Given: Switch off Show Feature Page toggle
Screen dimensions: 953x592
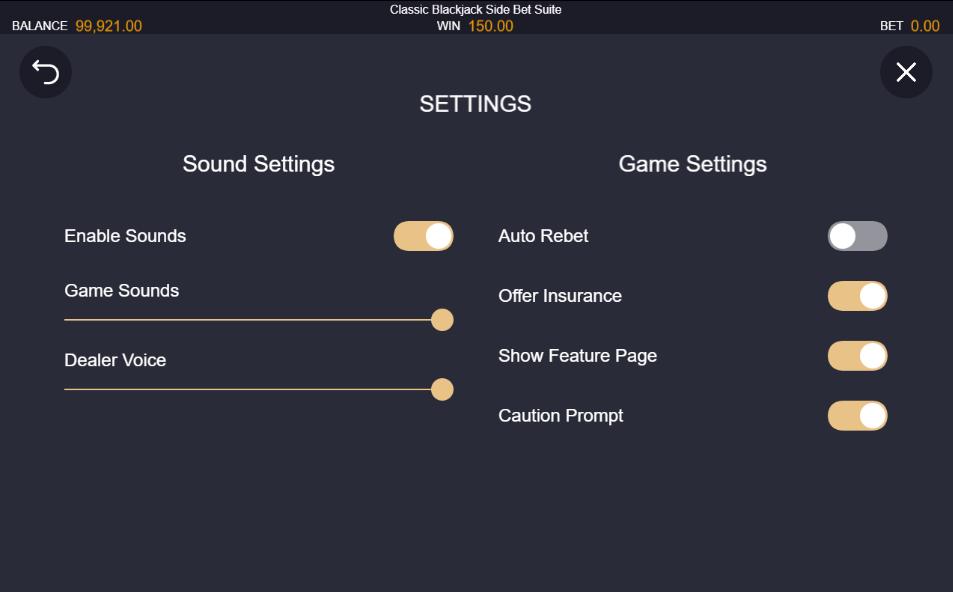Looking at the screenshot, I should tap(857, 356).
